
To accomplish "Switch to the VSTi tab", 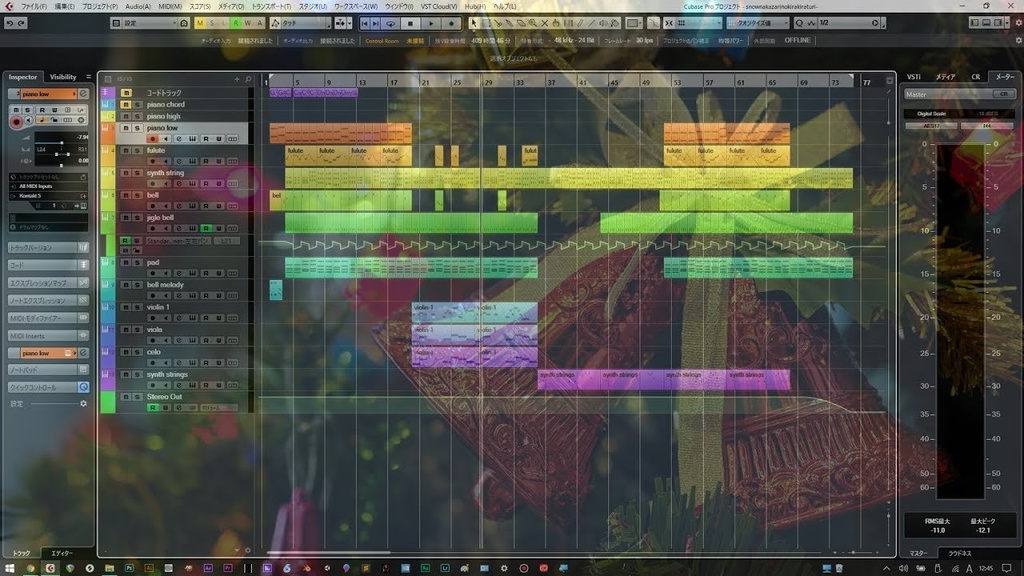I will click(914, 77).
